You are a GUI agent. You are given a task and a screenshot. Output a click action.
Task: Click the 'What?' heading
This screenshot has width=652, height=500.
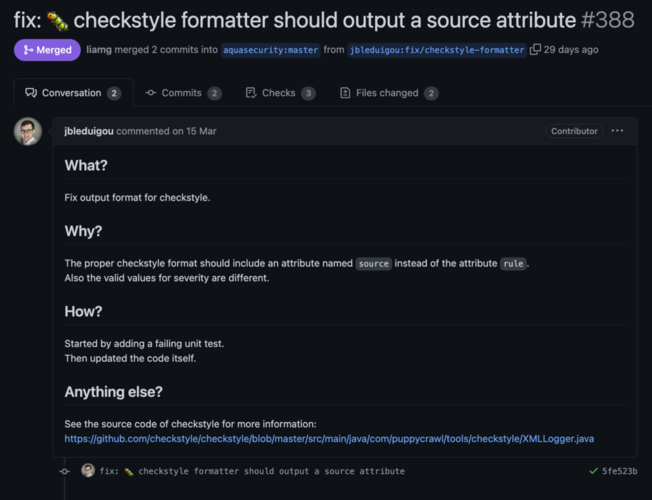86,166
